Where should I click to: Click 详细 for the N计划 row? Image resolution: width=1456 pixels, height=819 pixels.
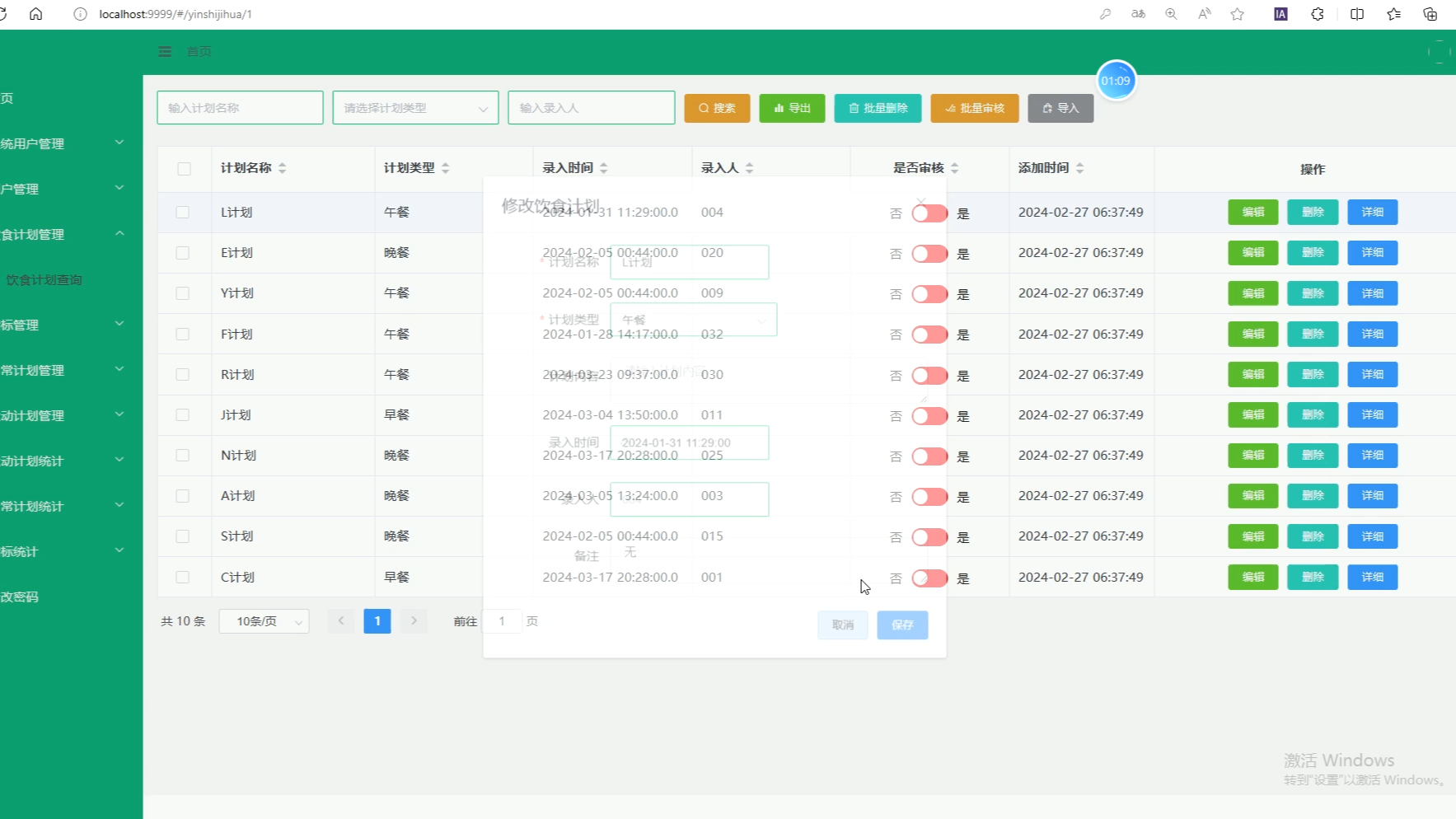tap(1373, 455)
